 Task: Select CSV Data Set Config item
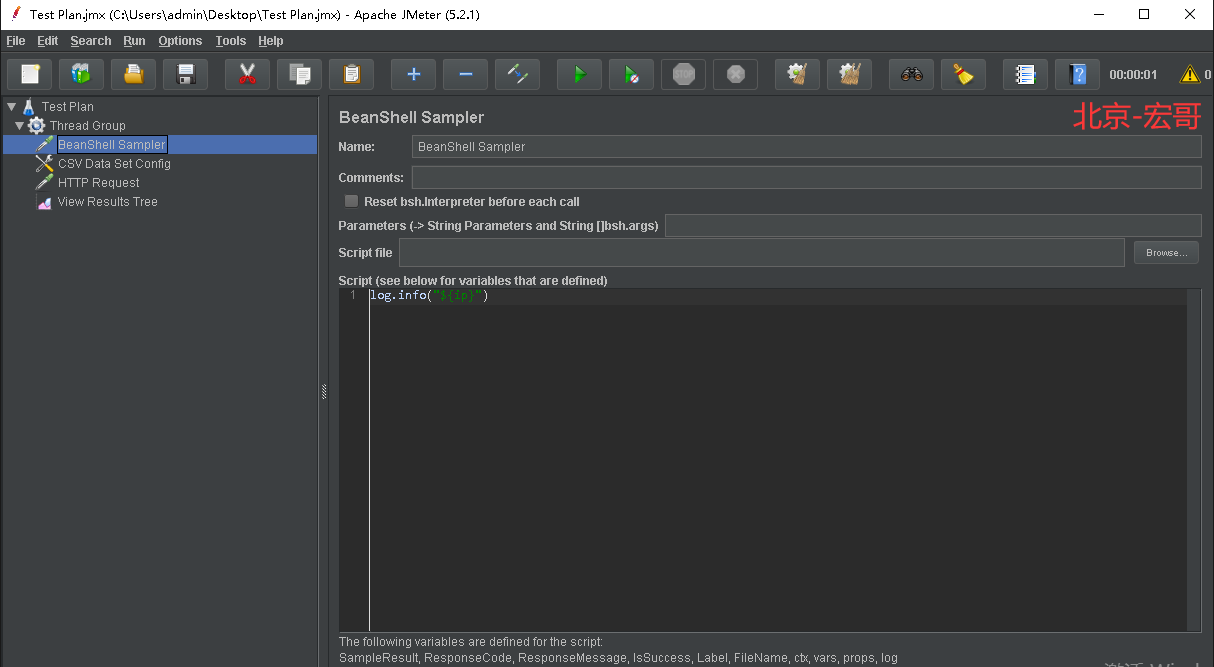tap(114, 164)
